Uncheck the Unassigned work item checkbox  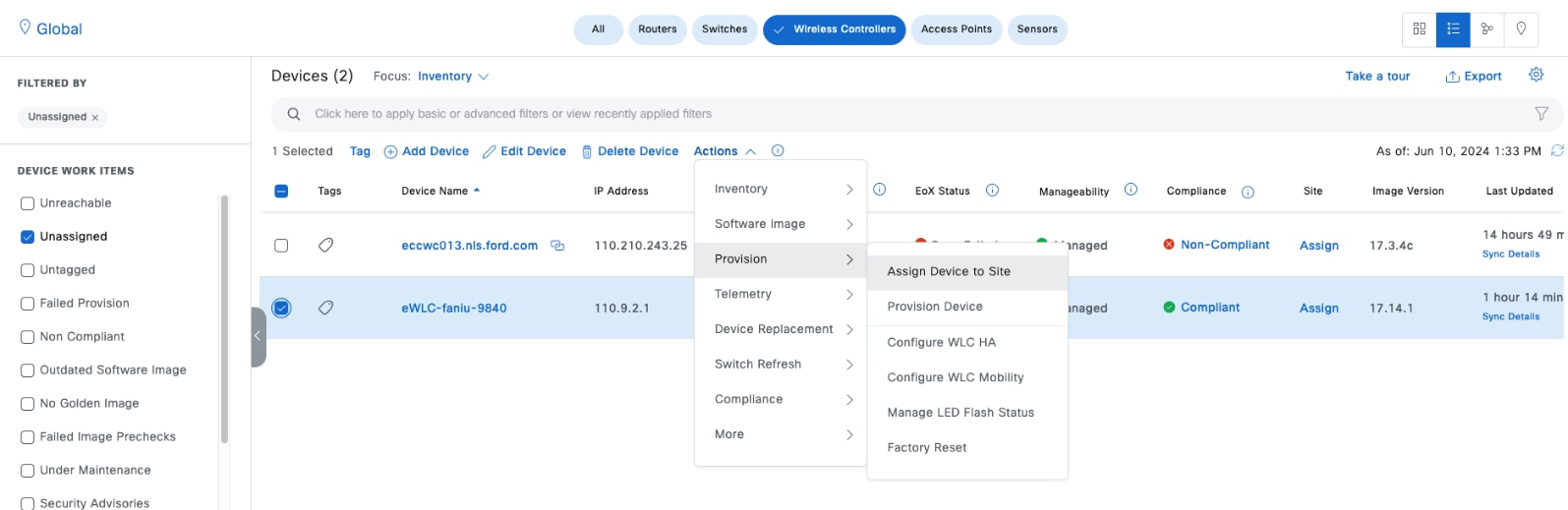28,237
